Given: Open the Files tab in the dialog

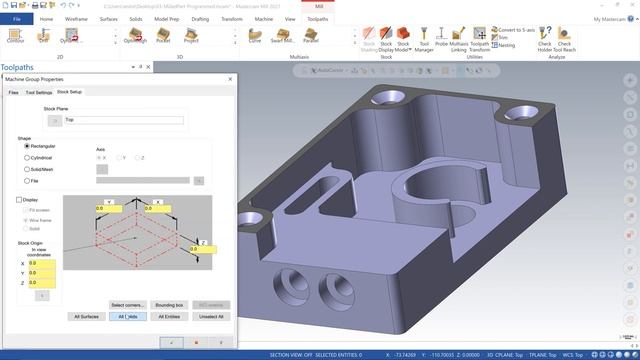Looking at the screenshot, I should [x=13, y=92].
